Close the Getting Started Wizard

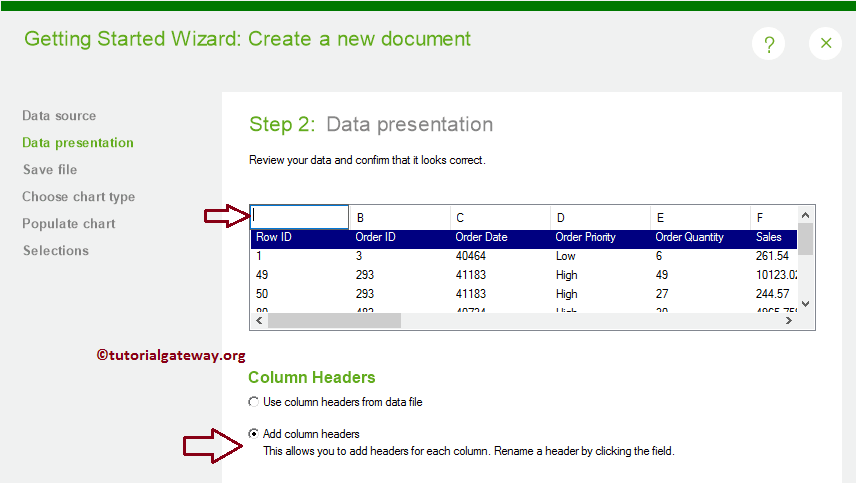825,43
